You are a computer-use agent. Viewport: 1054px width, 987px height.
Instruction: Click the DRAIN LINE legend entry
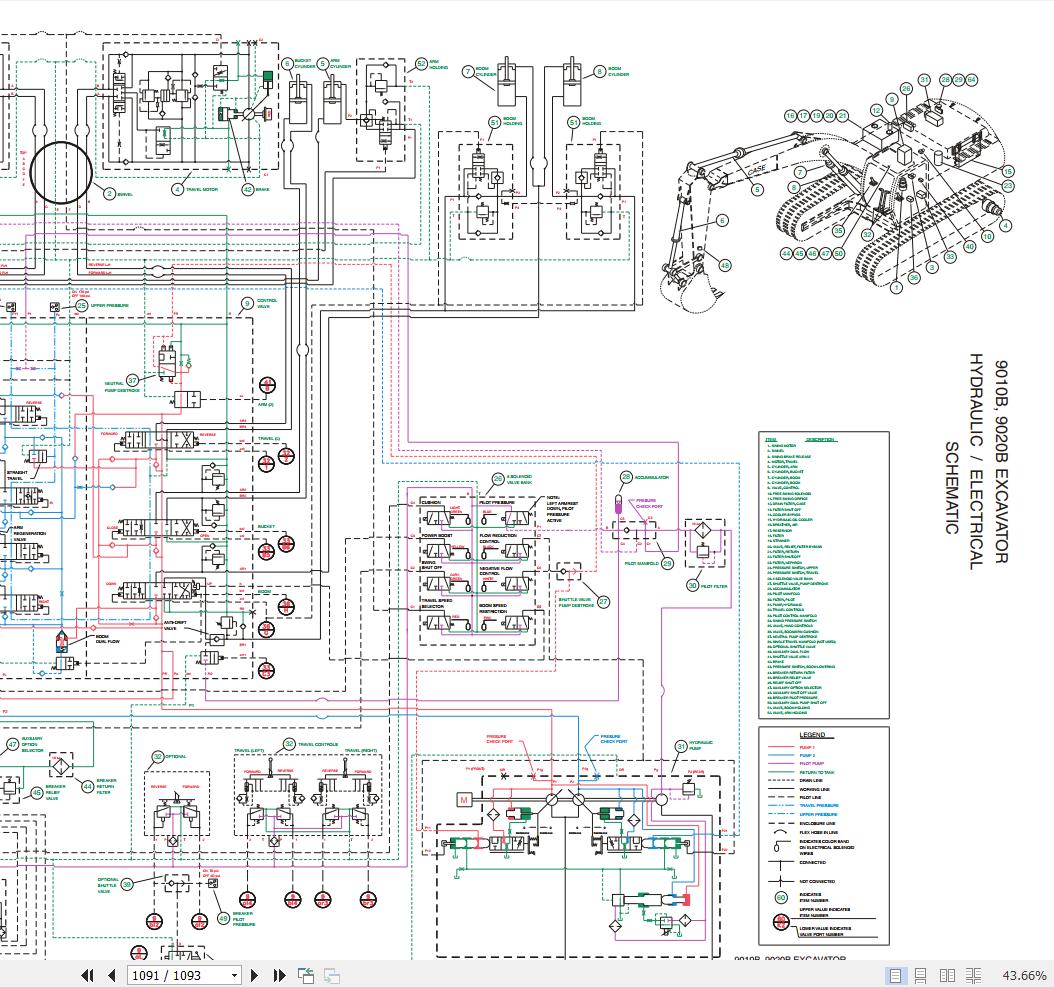click(x=811, y=781)
